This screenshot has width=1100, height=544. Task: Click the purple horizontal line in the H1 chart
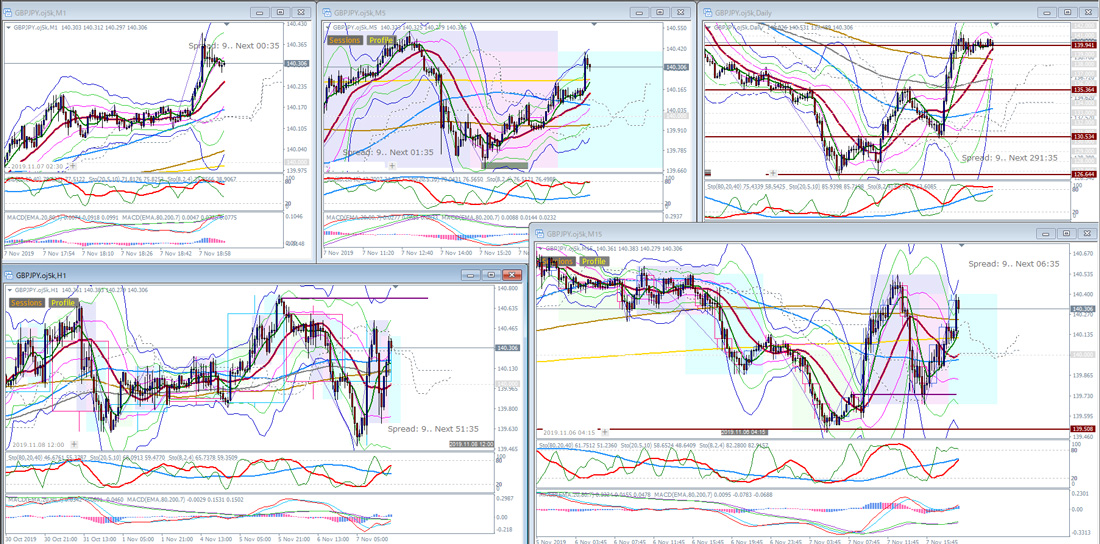point(354,298)
